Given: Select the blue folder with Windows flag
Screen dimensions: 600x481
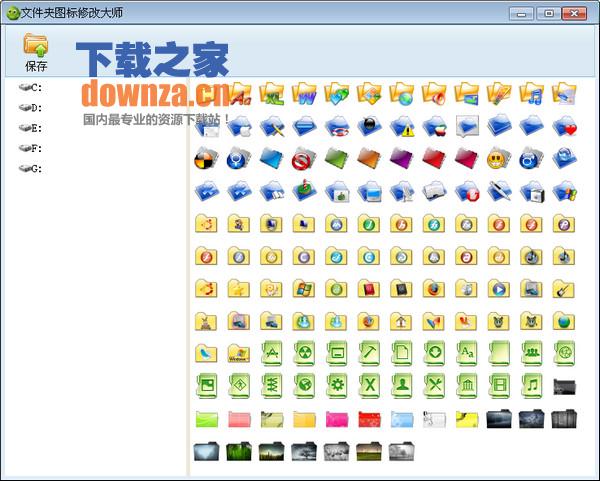Looking at the screenshot, I should coord(564,191).
